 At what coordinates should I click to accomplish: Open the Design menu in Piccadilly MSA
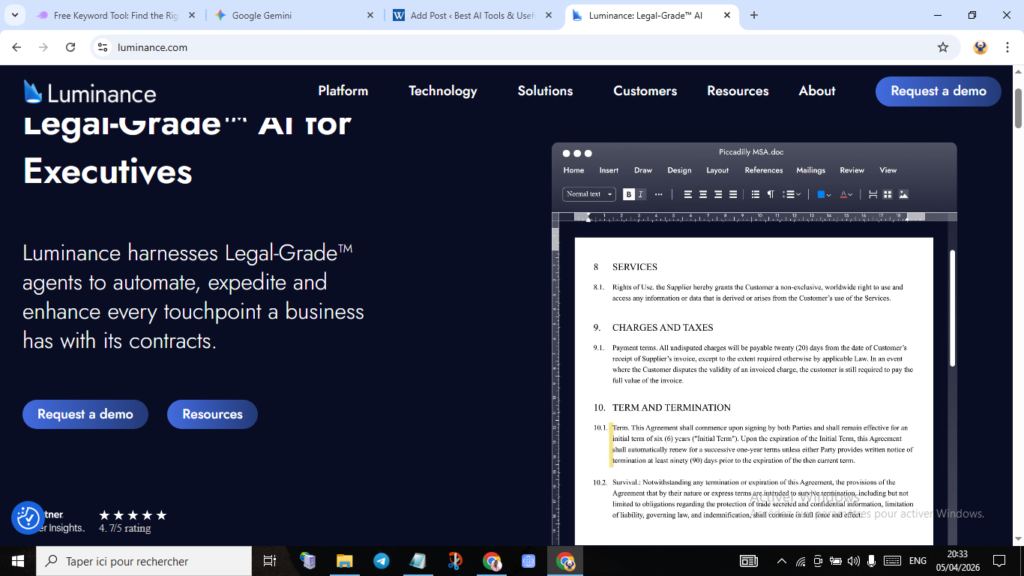tap(679, 170)
